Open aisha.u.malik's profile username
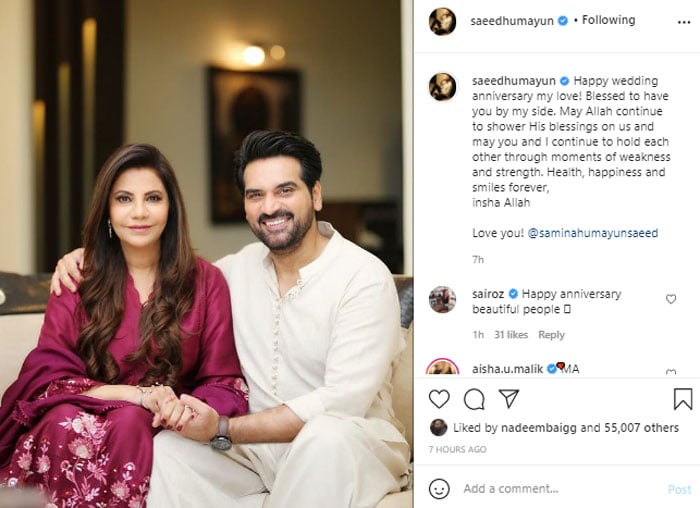Image resolution: width=700 pixels, height=508 pixels. 507,369
